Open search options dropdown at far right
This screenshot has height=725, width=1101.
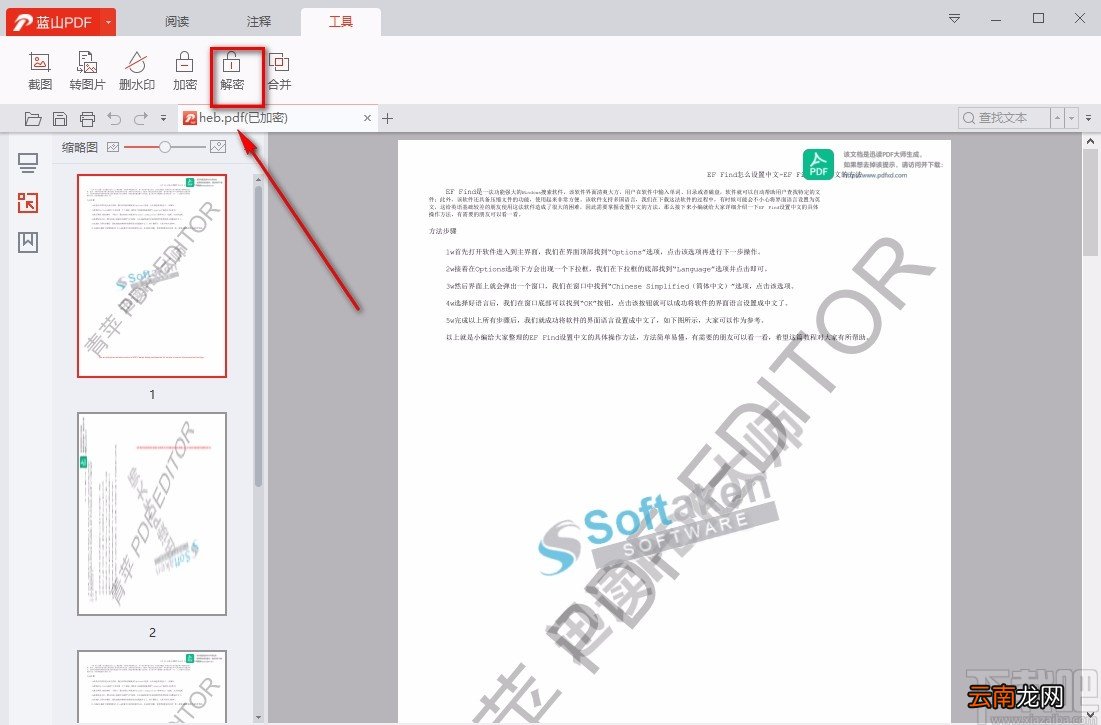[1088, 118]
